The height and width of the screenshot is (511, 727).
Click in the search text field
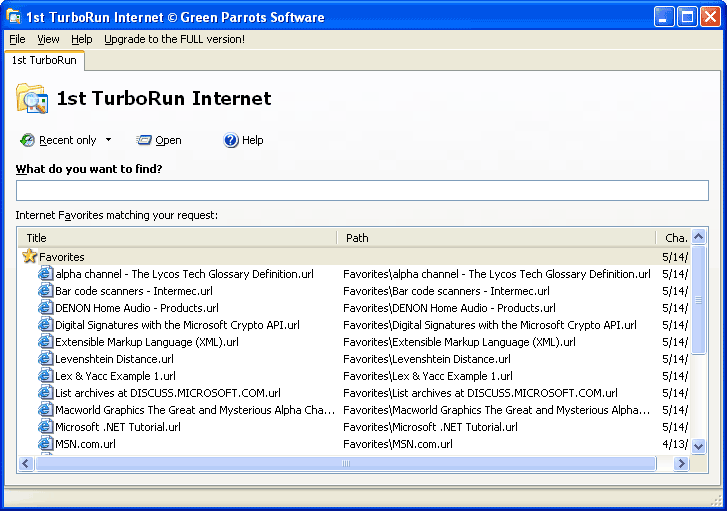(362, 191)
